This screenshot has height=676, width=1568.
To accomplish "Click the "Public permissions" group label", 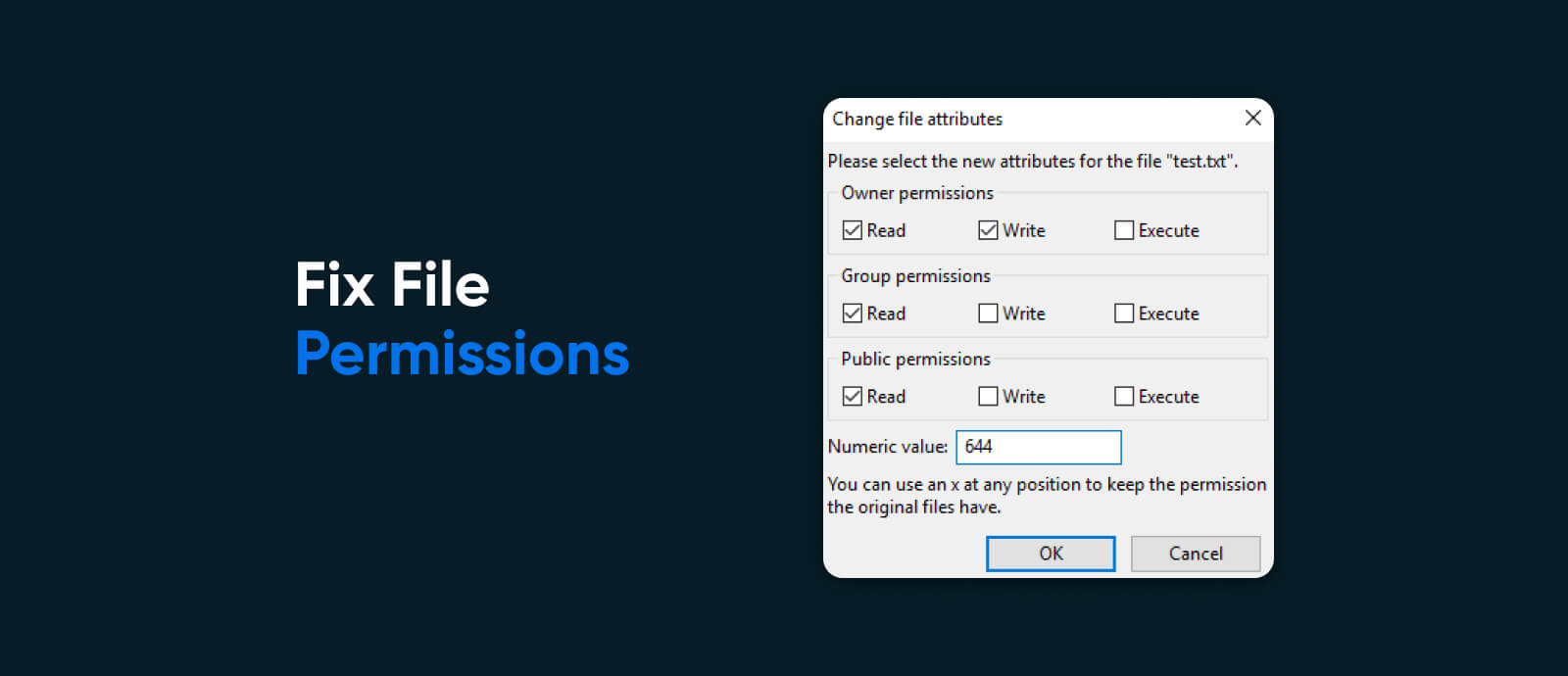I will click(915, 360).
